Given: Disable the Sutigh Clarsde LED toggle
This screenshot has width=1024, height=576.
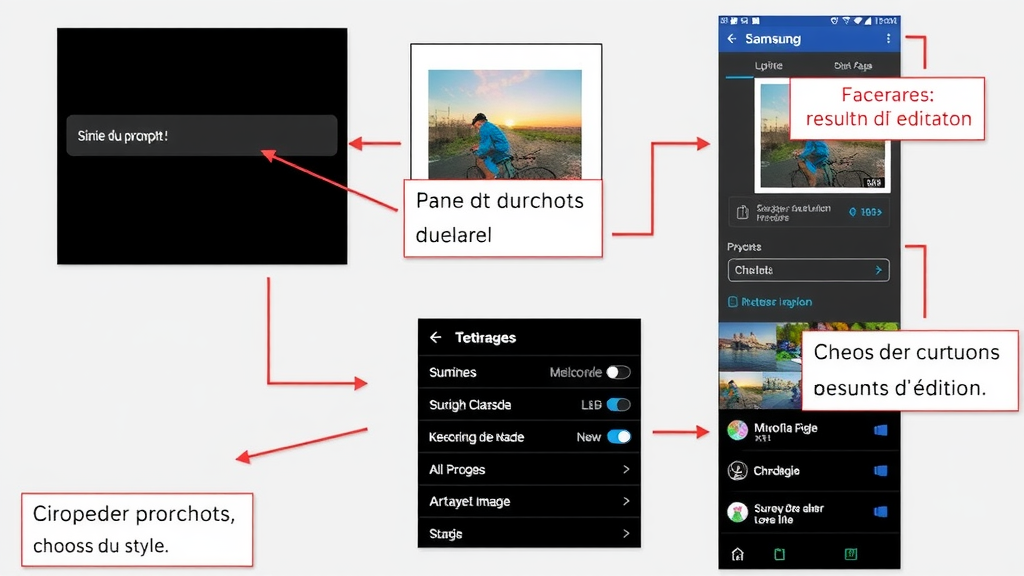Looking at the screenshot, I should (x=619, y=404).
